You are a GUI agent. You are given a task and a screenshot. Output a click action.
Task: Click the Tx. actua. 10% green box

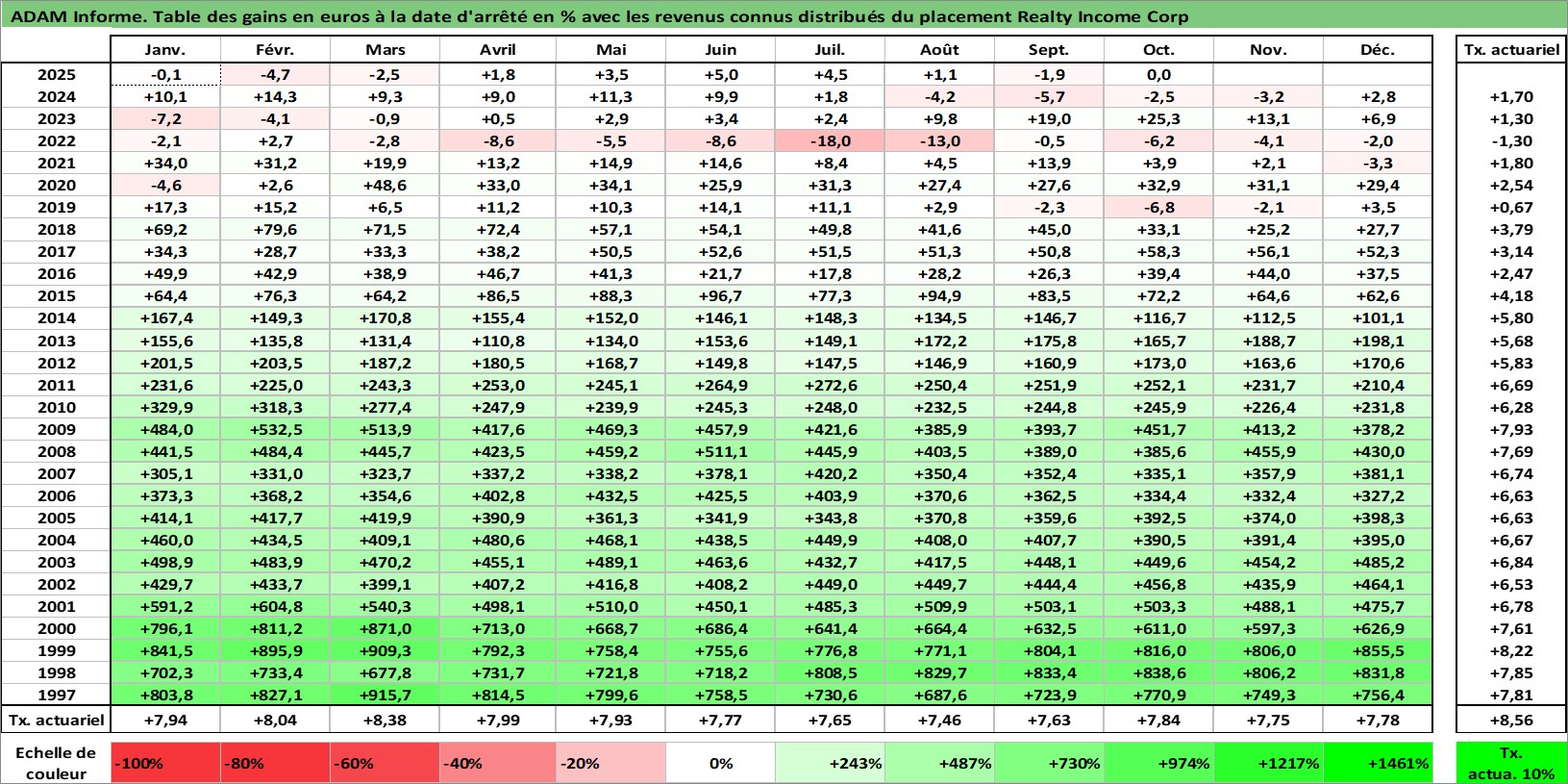pyautogui.click(x=1511, y=763)
